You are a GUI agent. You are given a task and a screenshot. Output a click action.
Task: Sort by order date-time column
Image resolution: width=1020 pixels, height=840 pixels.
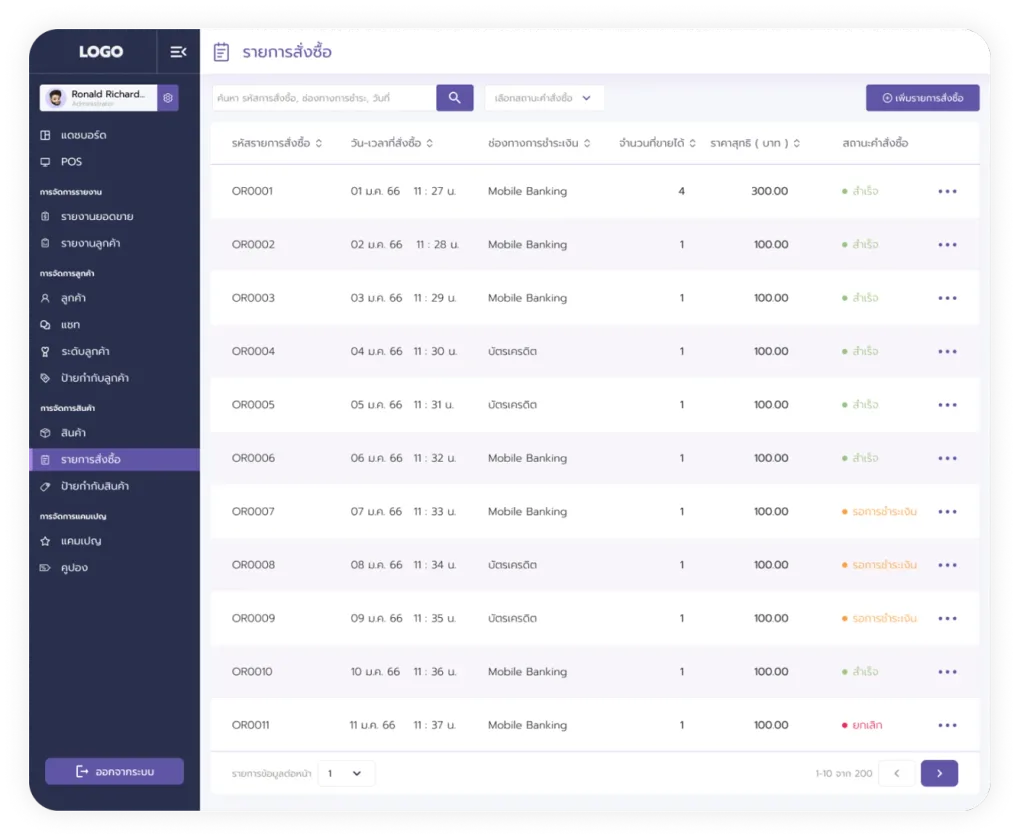tap(430, 143)
